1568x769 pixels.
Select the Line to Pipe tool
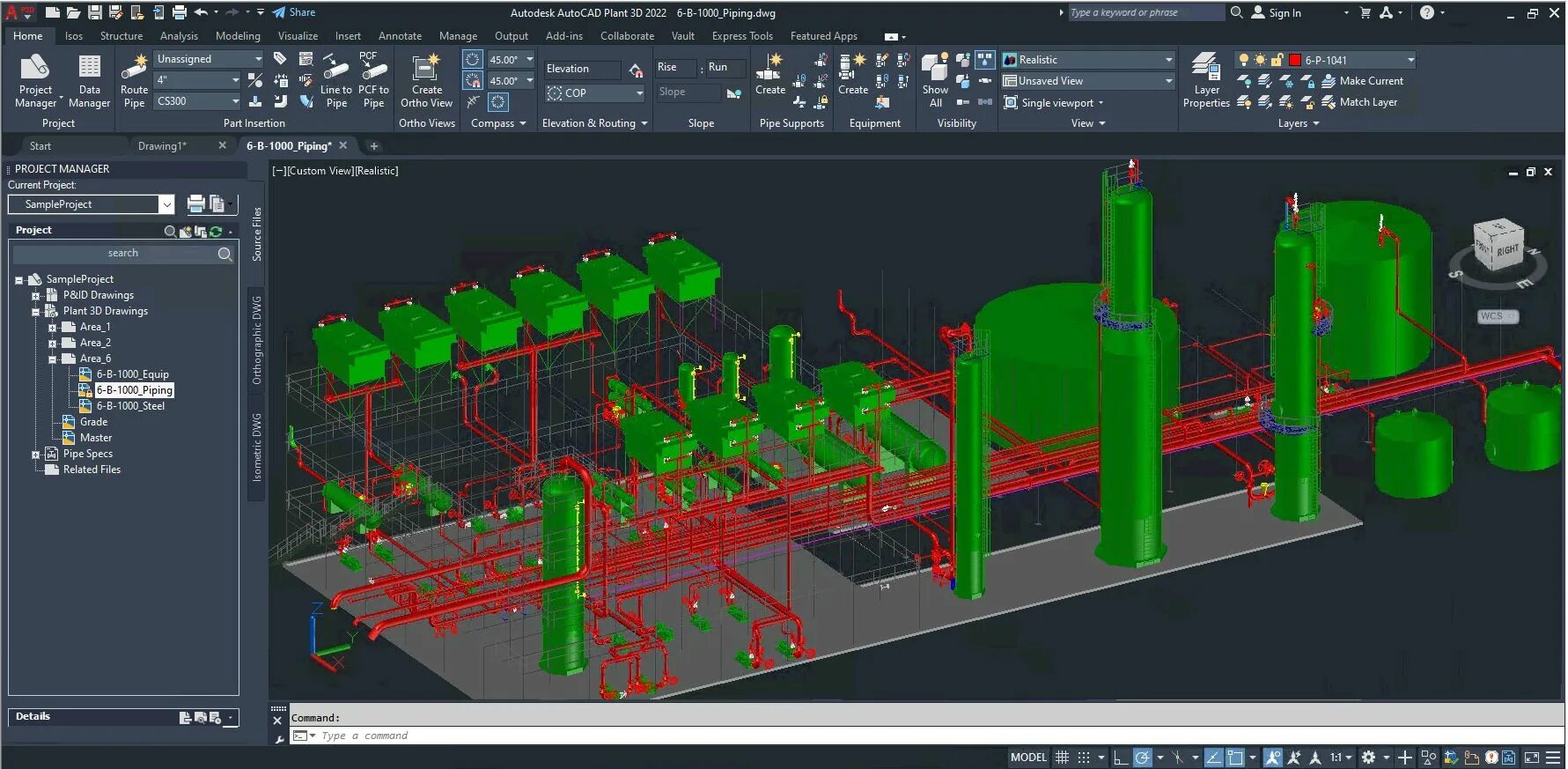[335, 79]
